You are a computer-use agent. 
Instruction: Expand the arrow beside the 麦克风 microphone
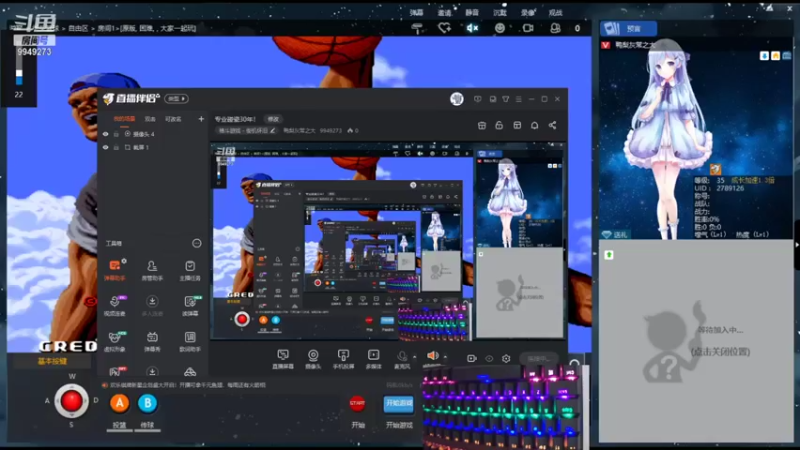[x=414, y=357]
